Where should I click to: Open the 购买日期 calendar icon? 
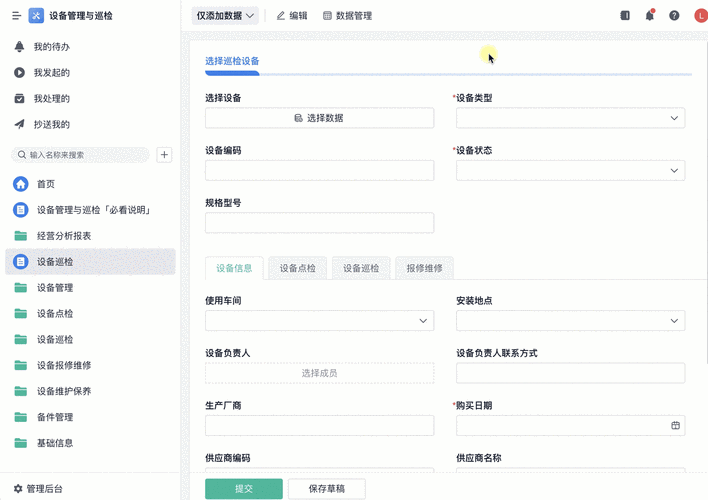675,425
